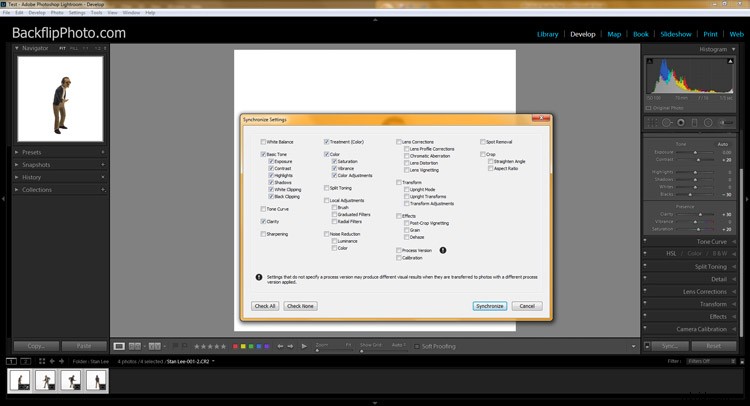The image size is (750, 406).
Task: Click the Process Version warning icon
Action: pyautogui.click(x=443, y=250)
